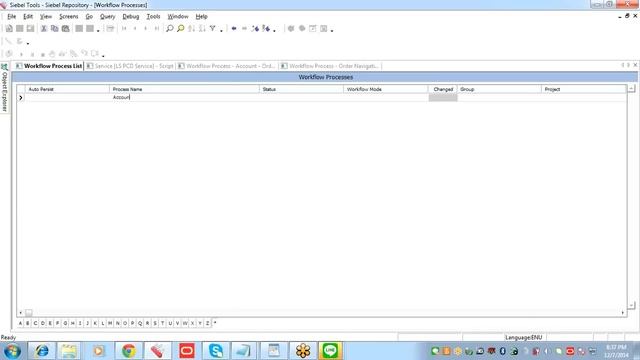640x360 pixels.
Task: Open the View menu
Action: [46, 16]
